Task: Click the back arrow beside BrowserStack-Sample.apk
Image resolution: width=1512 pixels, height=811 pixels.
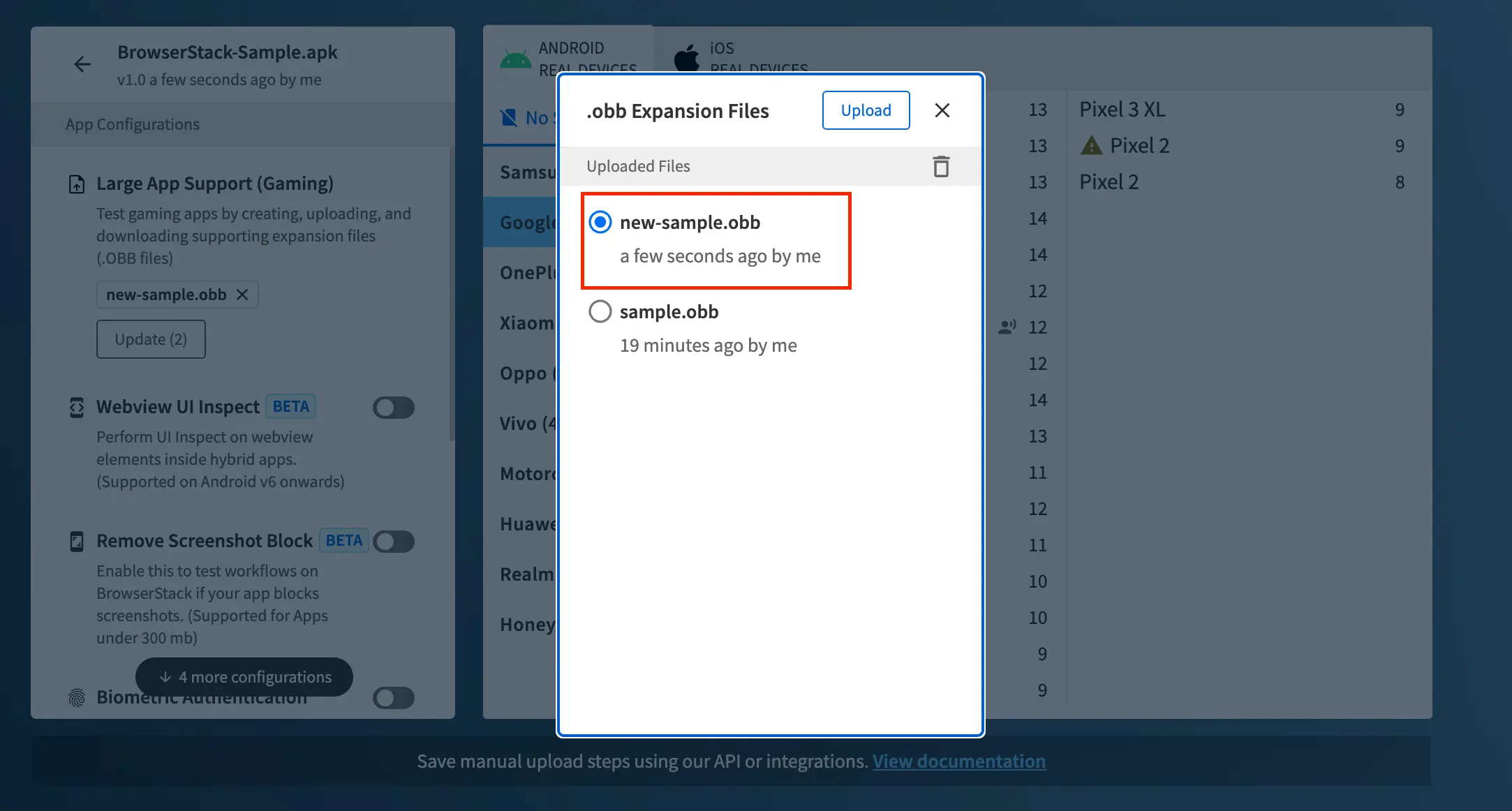Action: [82, 64]
